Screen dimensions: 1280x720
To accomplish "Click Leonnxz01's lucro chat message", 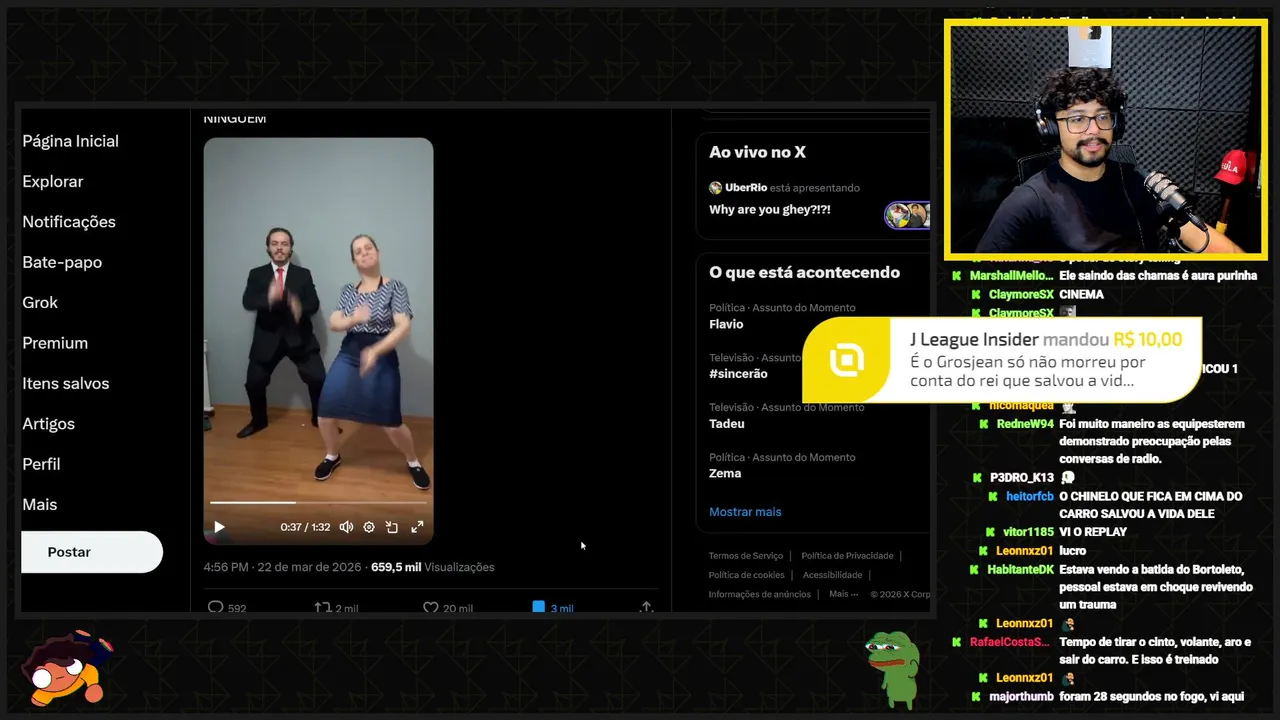I will [1073, 551].
